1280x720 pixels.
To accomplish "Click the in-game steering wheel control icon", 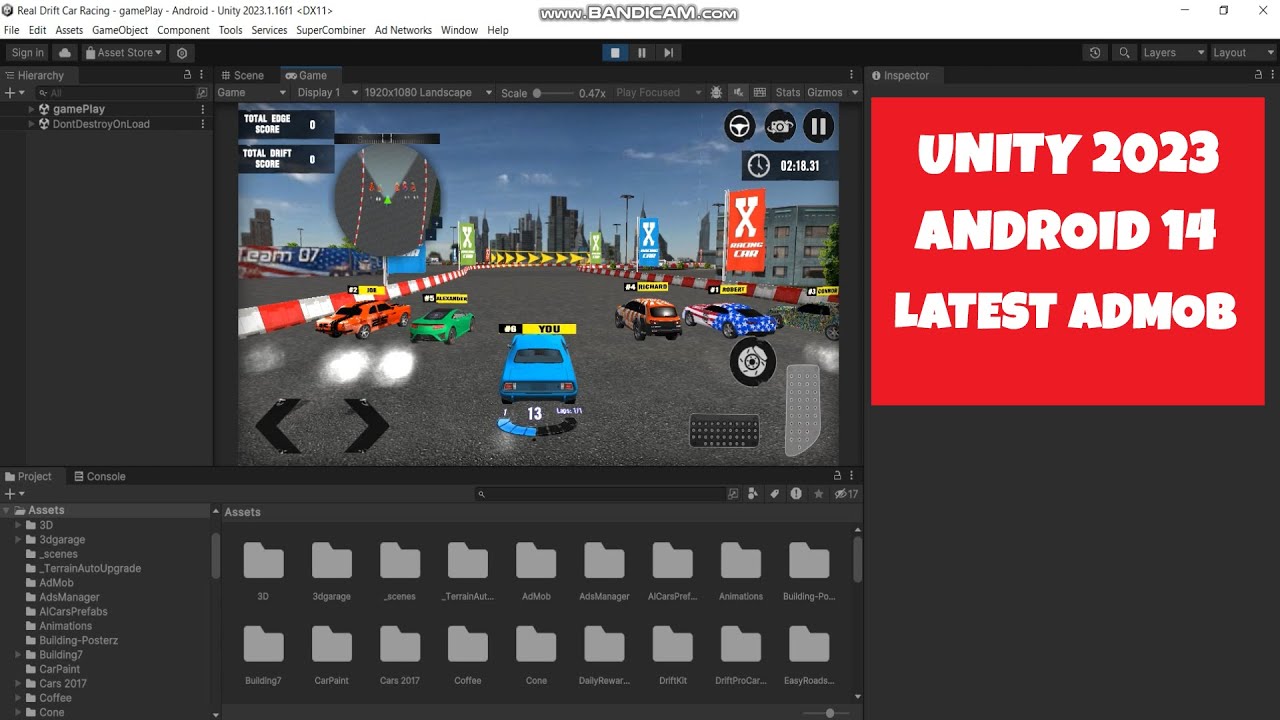I will (x=740, y=126).
